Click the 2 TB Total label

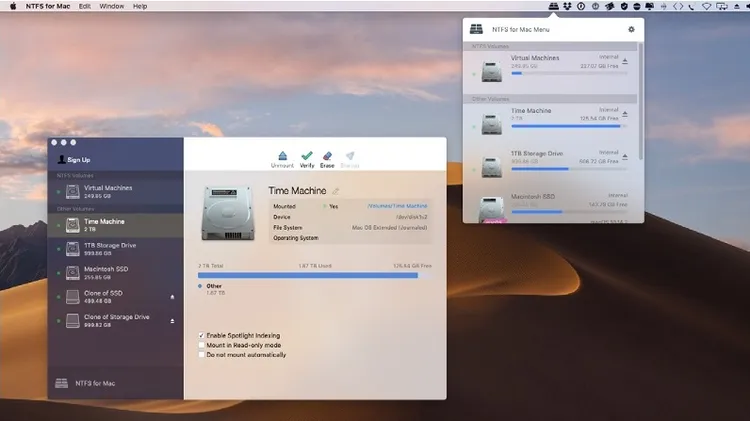[210, 266]
